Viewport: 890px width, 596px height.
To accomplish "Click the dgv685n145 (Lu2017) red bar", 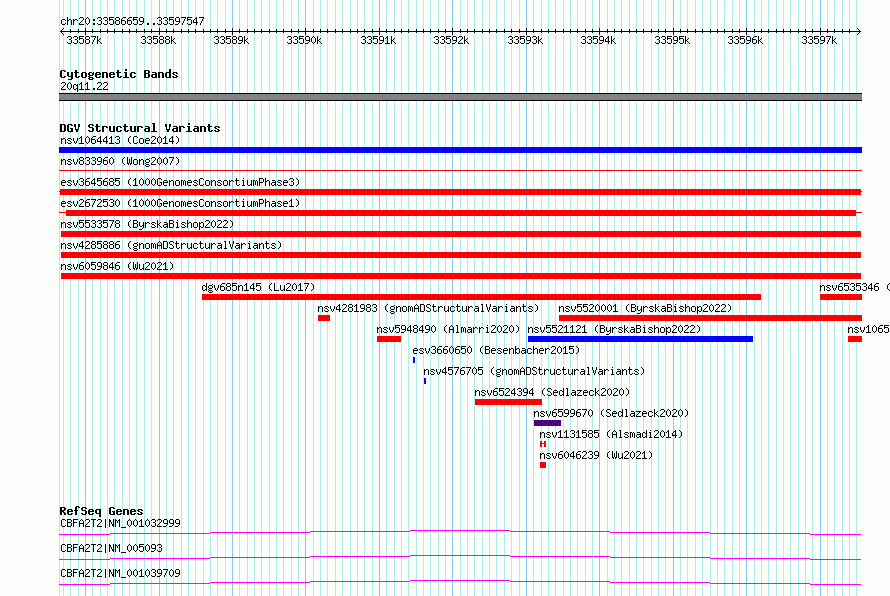I will (481, 297).
